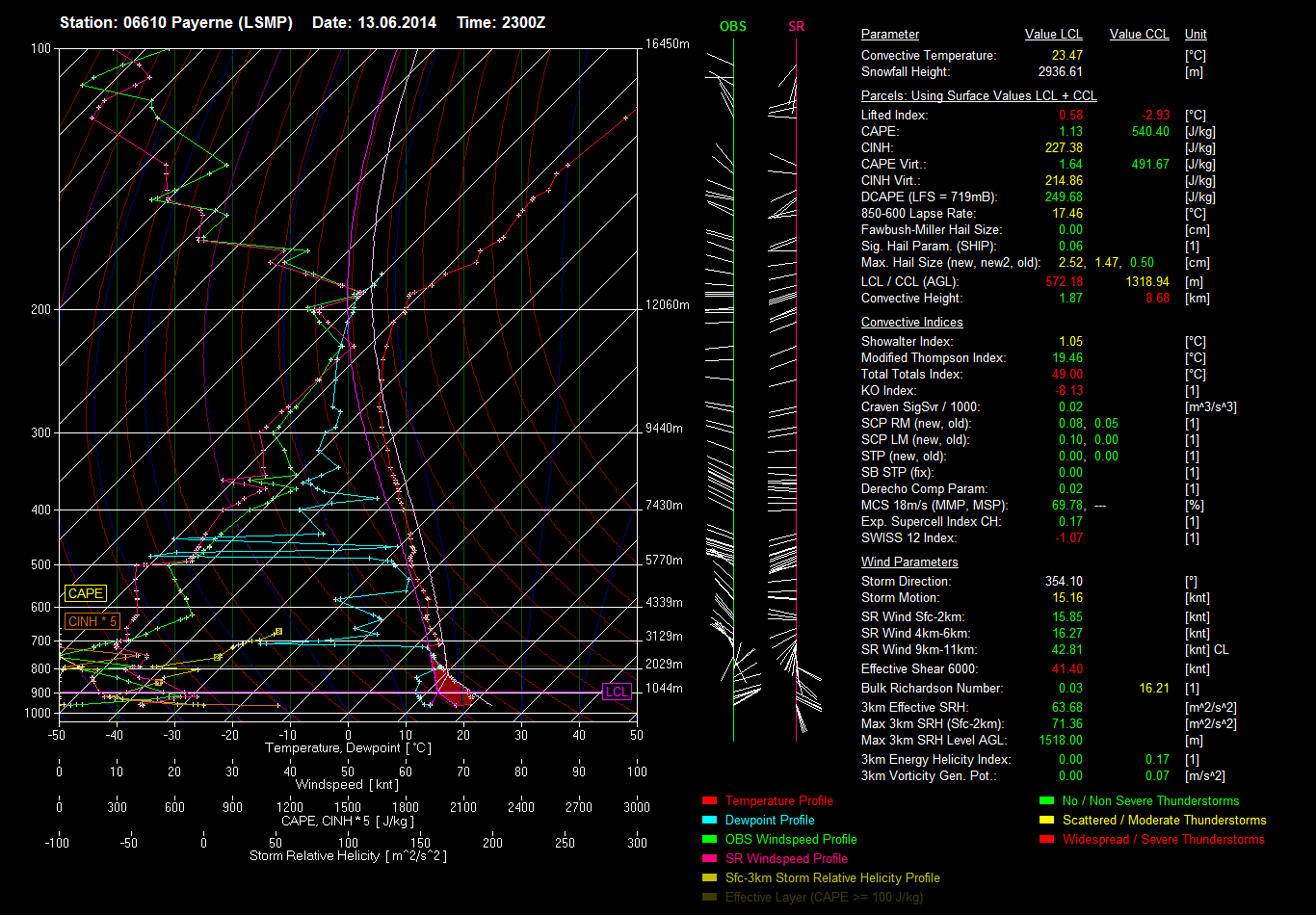This screenshot has width=1316, height=915.
Task: Click the orange CINH * 5 label box
Action: (x=92, y=621)
